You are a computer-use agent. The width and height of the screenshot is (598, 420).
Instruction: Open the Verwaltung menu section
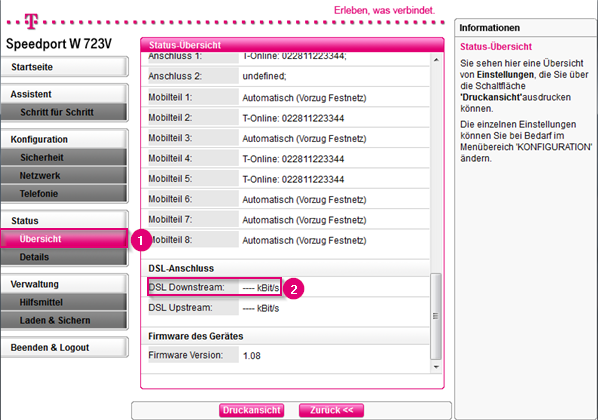[x=64, y=284]
